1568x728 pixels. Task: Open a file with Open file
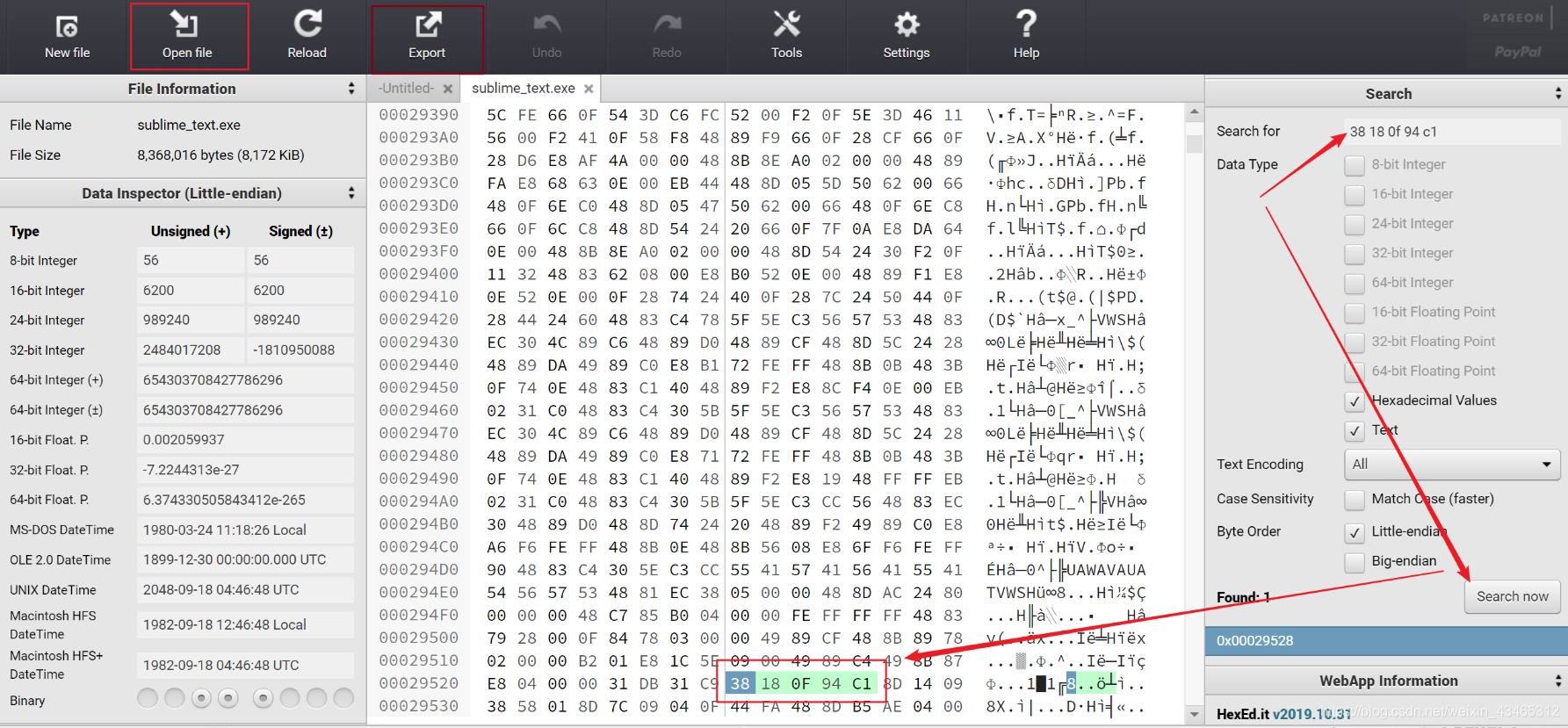(187, 37)
